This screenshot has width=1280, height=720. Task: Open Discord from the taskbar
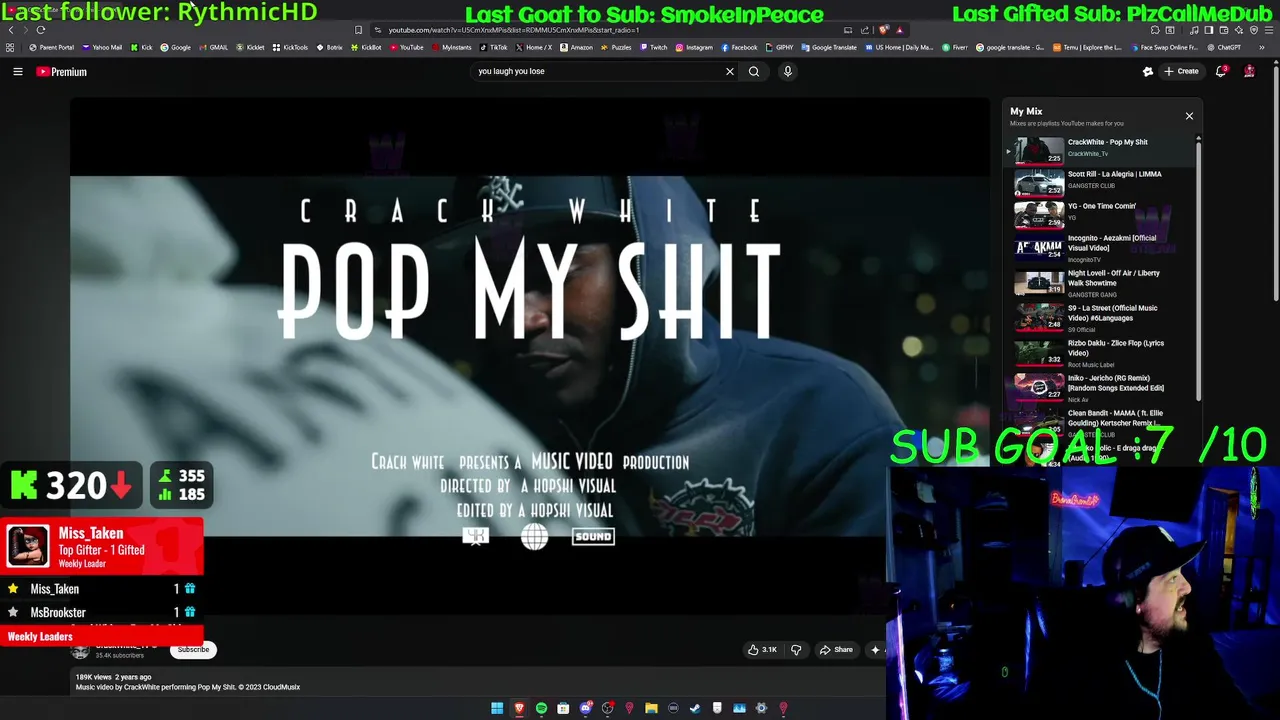(x=585, y=709)
